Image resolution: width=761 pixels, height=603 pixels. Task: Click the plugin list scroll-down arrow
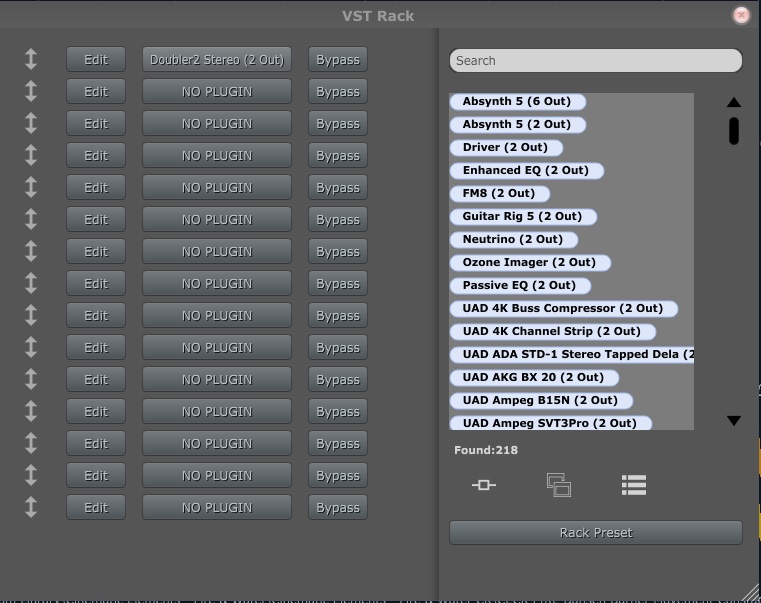click(734, 420)
